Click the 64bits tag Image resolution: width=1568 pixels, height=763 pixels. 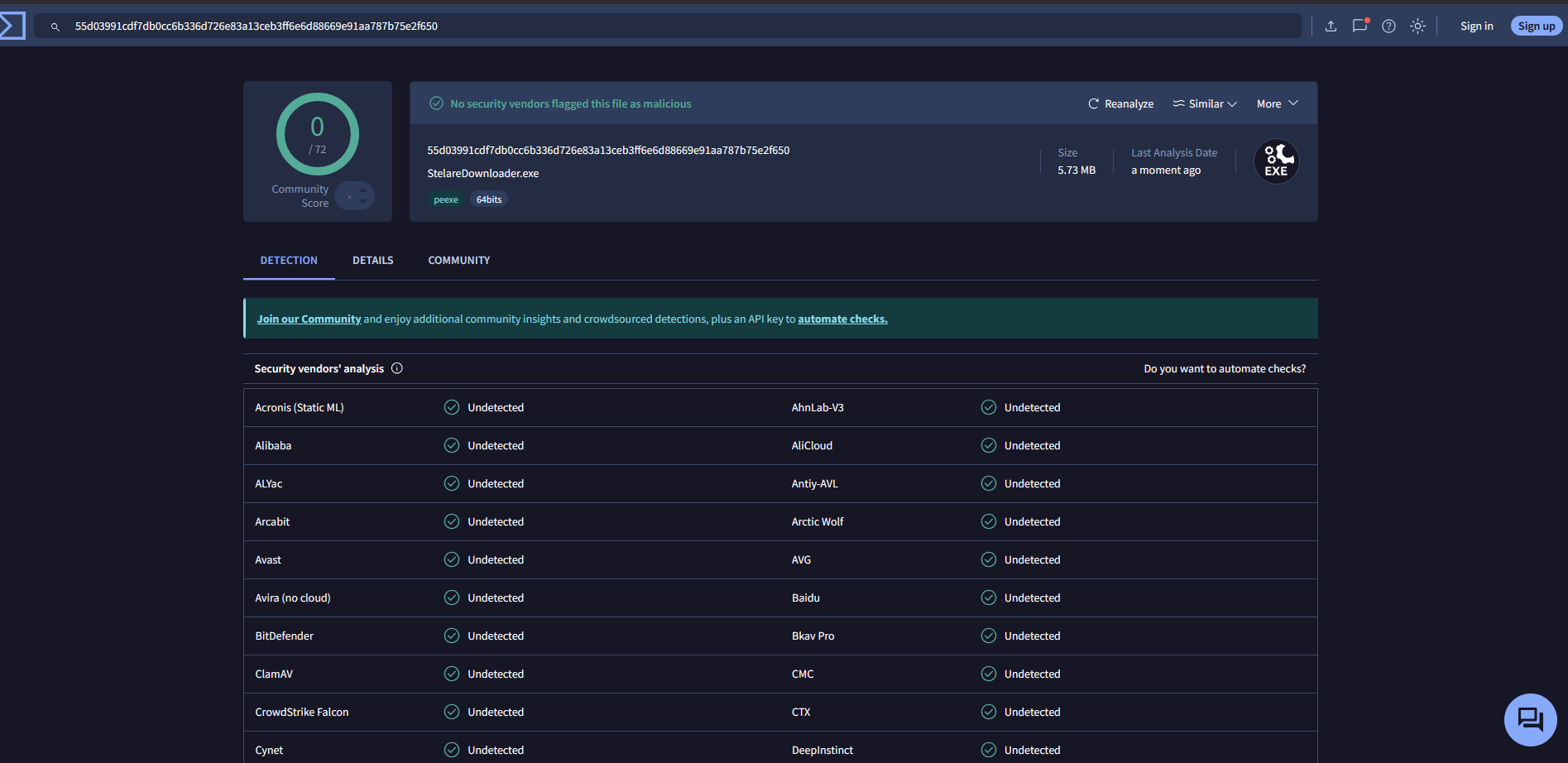tap(489, 199)
